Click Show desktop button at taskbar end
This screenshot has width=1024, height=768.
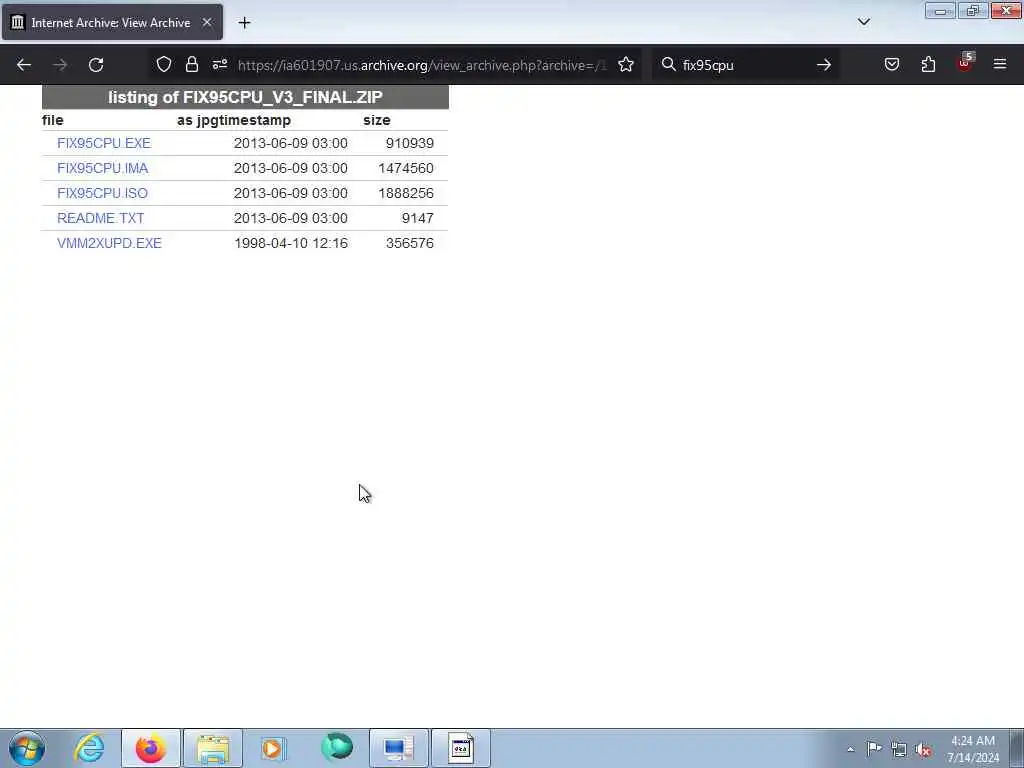click(x=1017, y=748)
